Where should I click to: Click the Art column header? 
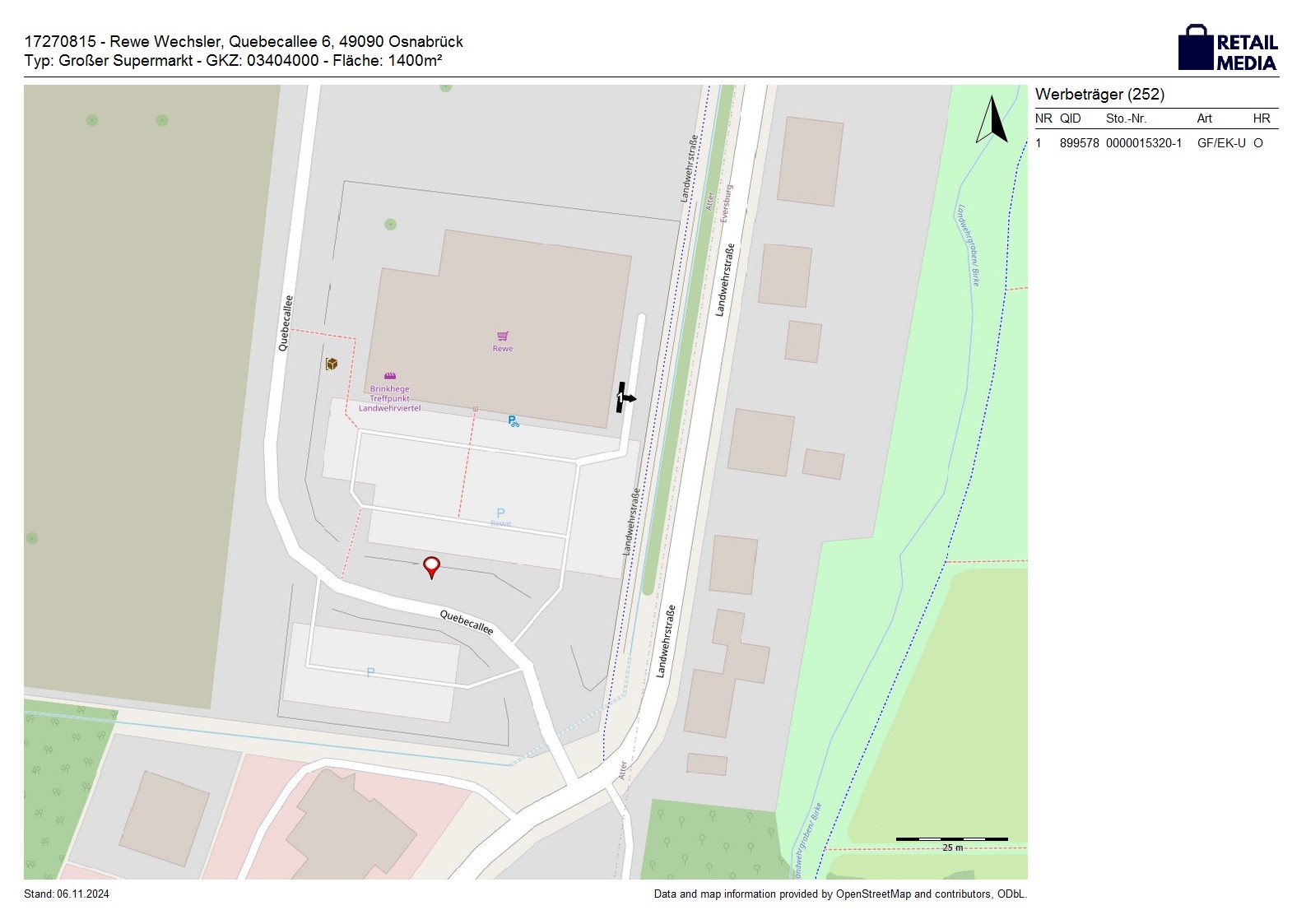click(x=1204, y=118)
